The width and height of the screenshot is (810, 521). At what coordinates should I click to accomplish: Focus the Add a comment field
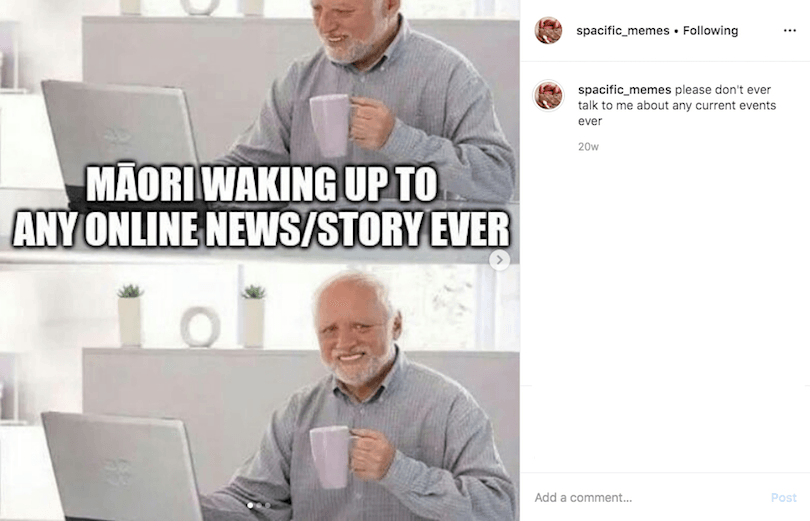pyautogui.click(x=648, y=498)
